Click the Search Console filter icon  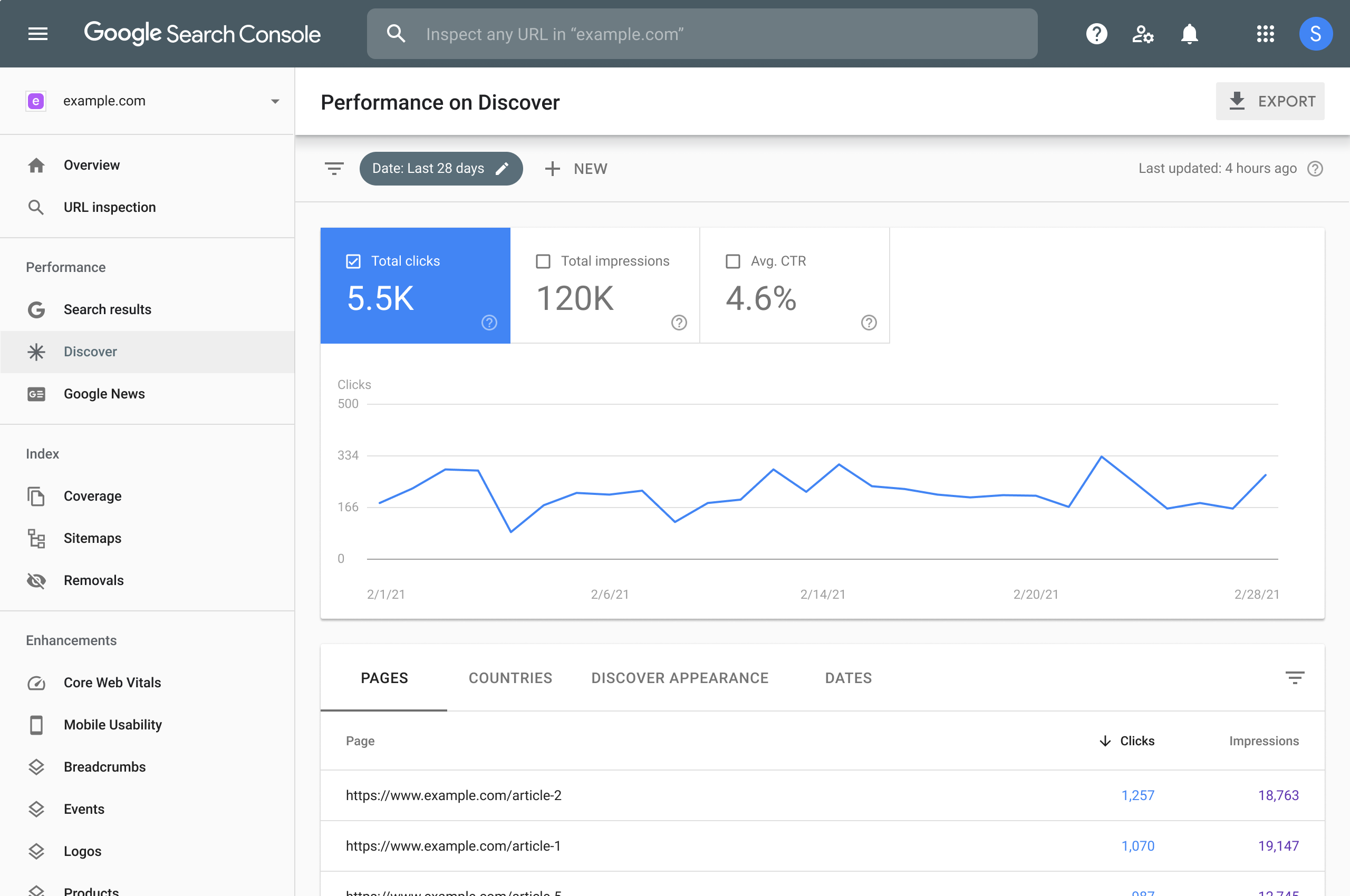coord(334,168)
